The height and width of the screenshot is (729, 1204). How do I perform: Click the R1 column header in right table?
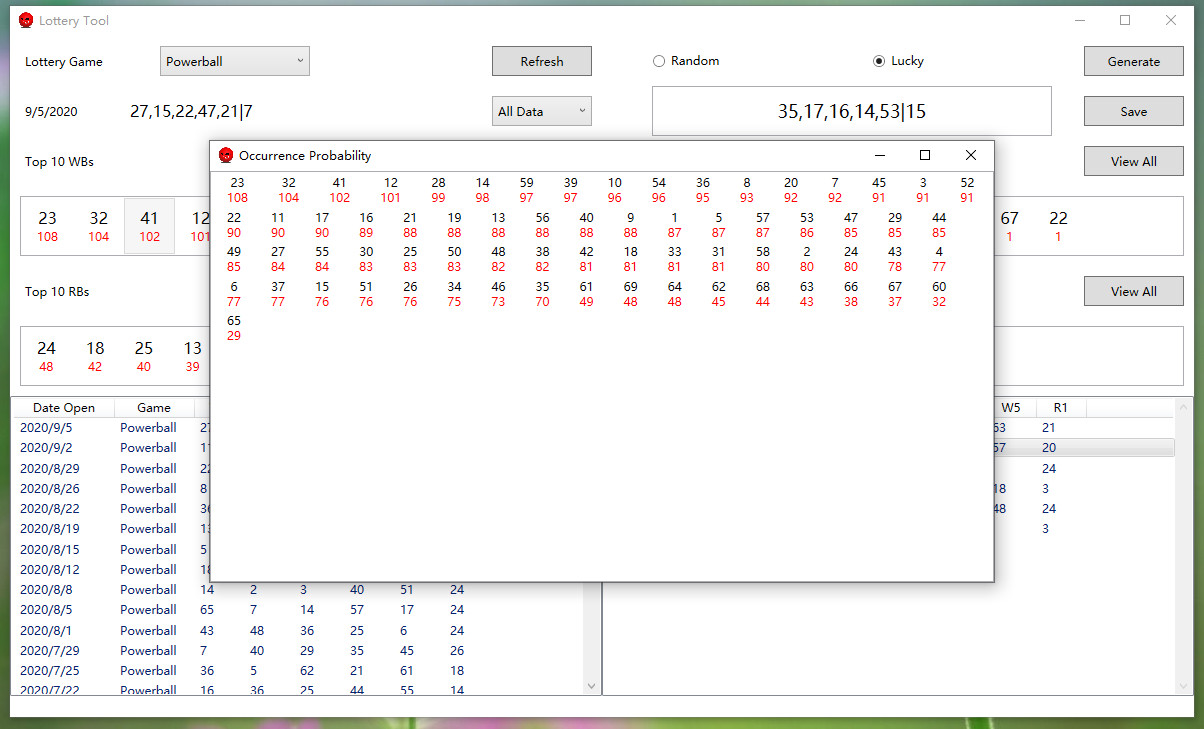pos(1060,407)
